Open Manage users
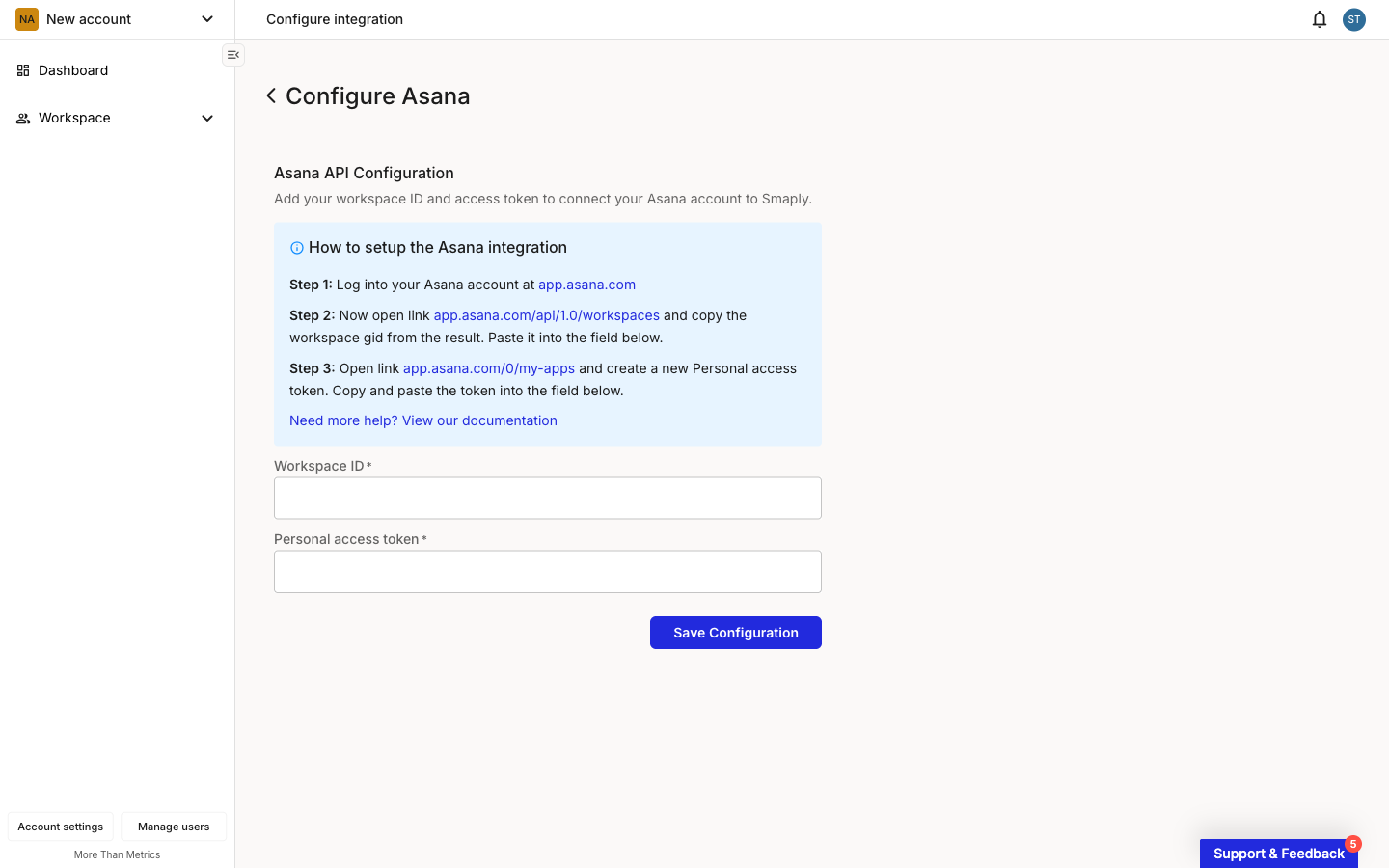The height and width of the screenshot is (868, 1389). tap(174, 827)
